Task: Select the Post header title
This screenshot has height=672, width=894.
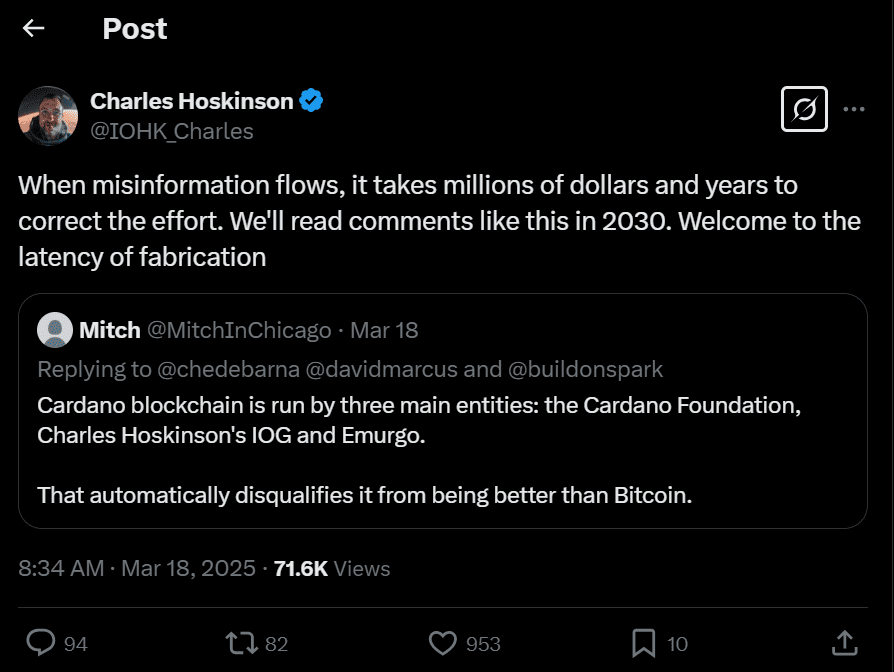Action: point(134,28)
